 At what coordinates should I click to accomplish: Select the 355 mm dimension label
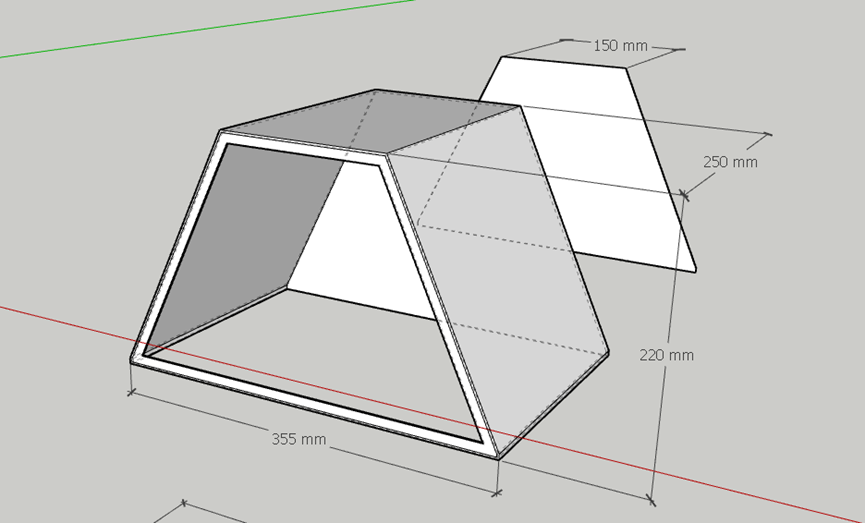coord(298,439)
